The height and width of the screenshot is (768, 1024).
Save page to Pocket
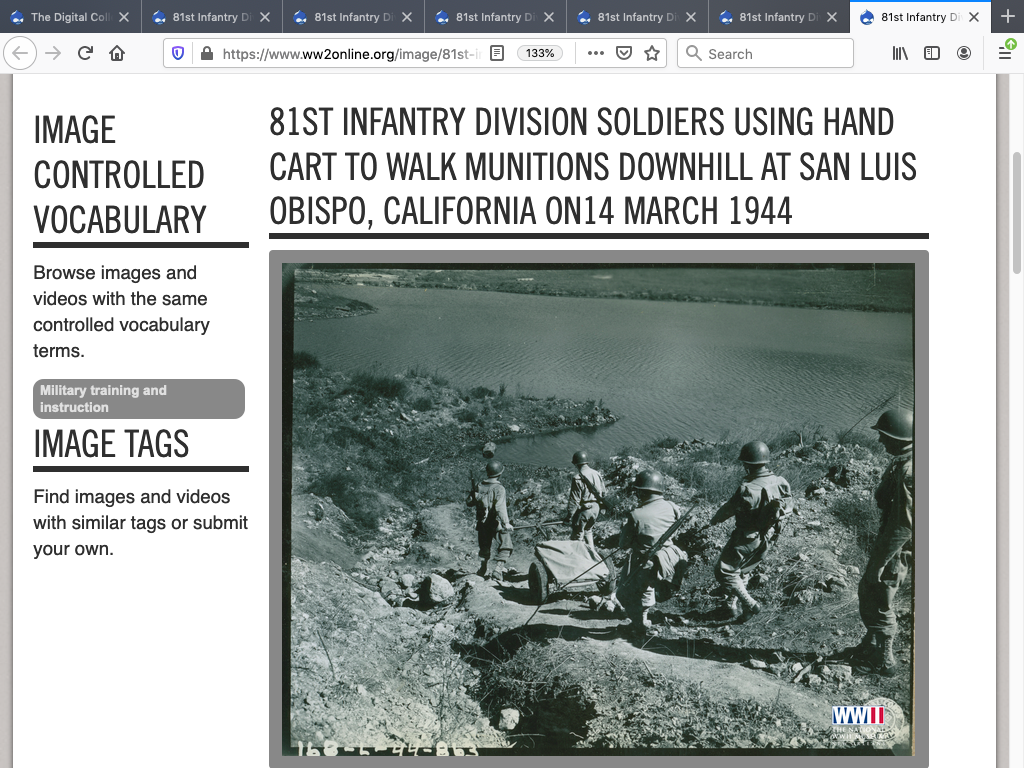pos(624,54)
